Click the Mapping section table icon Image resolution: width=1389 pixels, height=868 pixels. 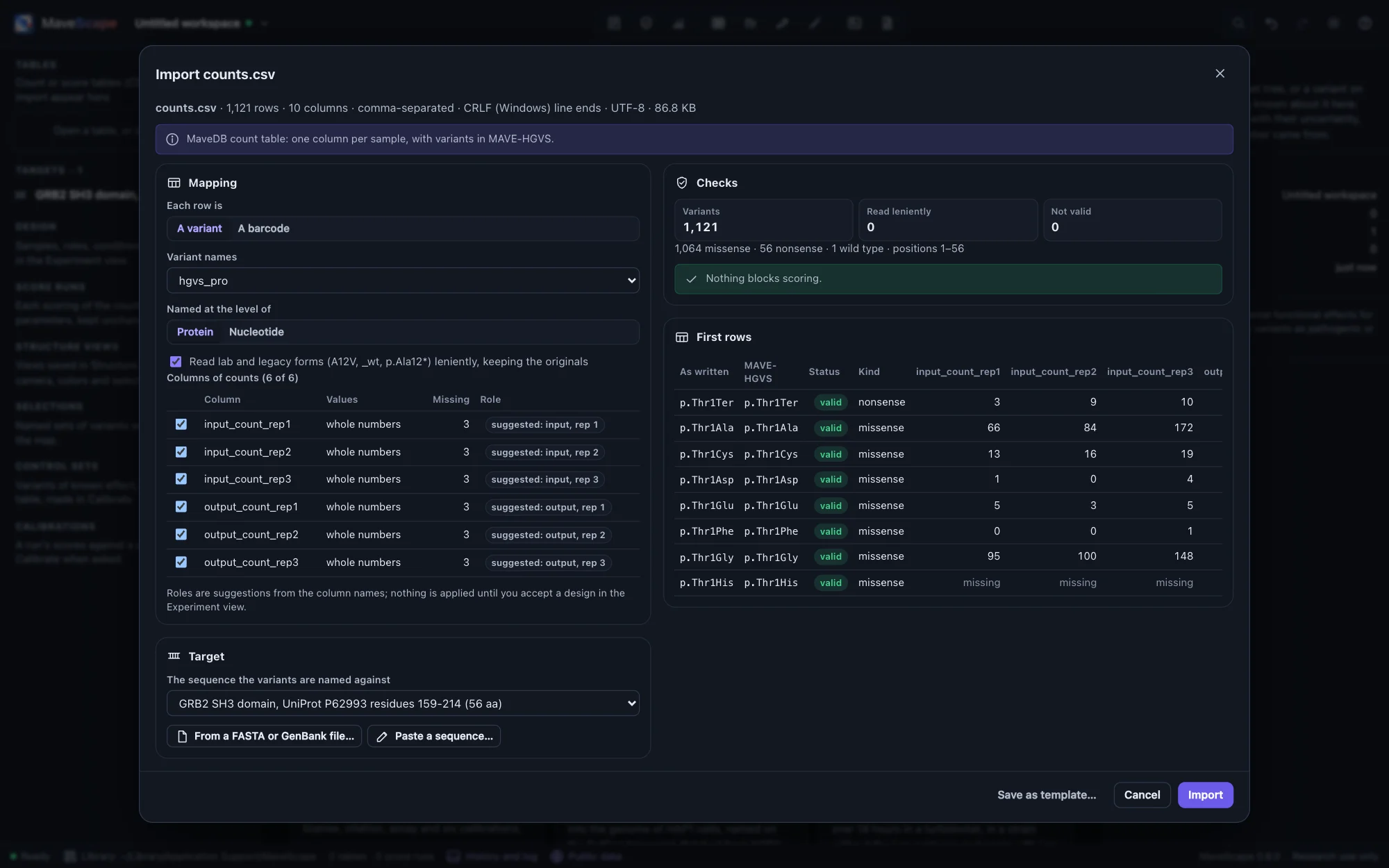[x=174, y=183]
